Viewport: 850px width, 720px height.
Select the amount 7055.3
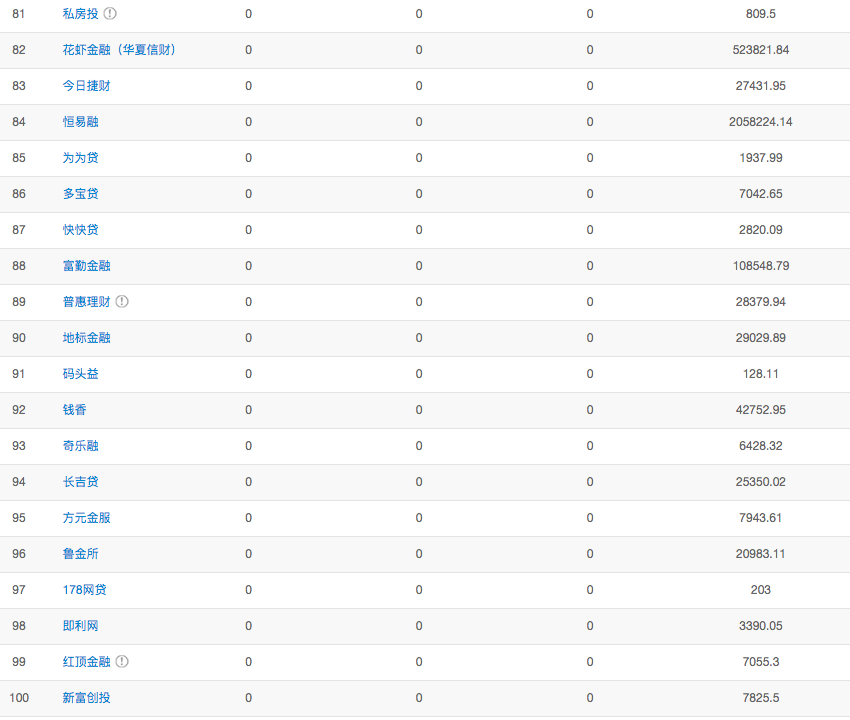761,661
